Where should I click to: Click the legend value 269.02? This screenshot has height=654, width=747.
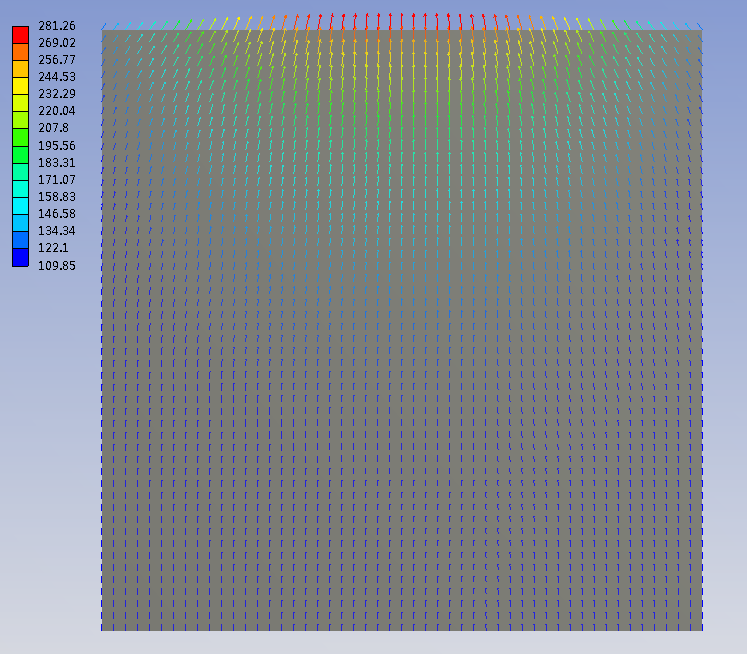tap(57, 43)
